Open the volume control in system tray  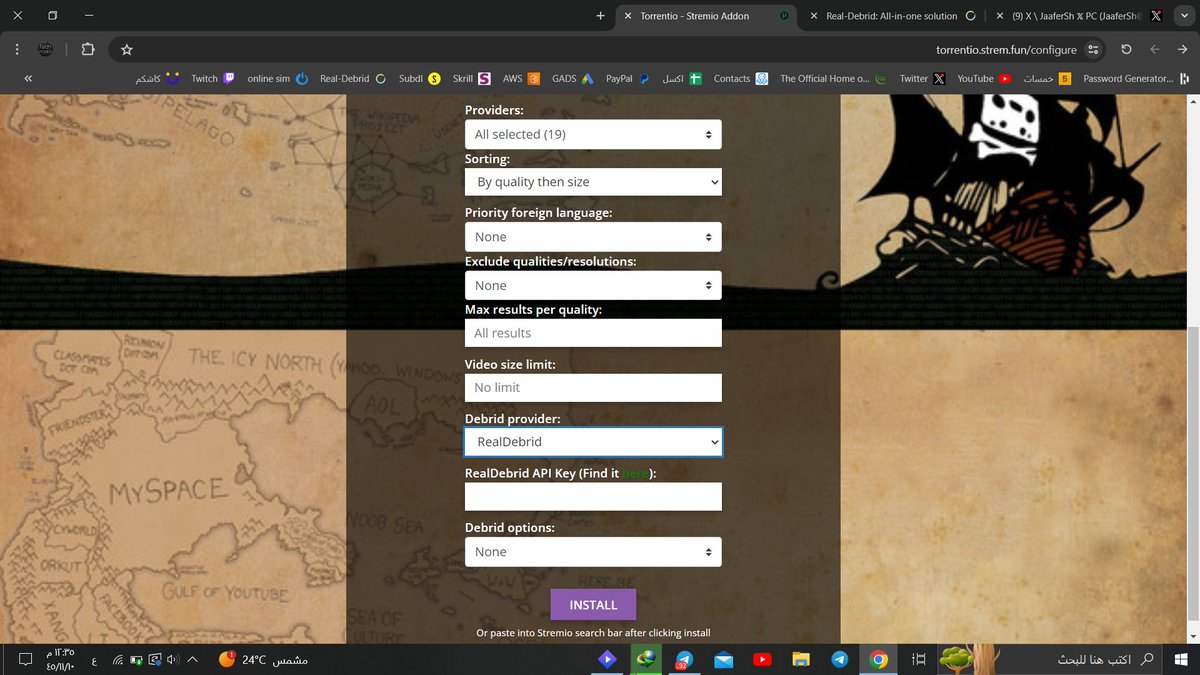172,659
